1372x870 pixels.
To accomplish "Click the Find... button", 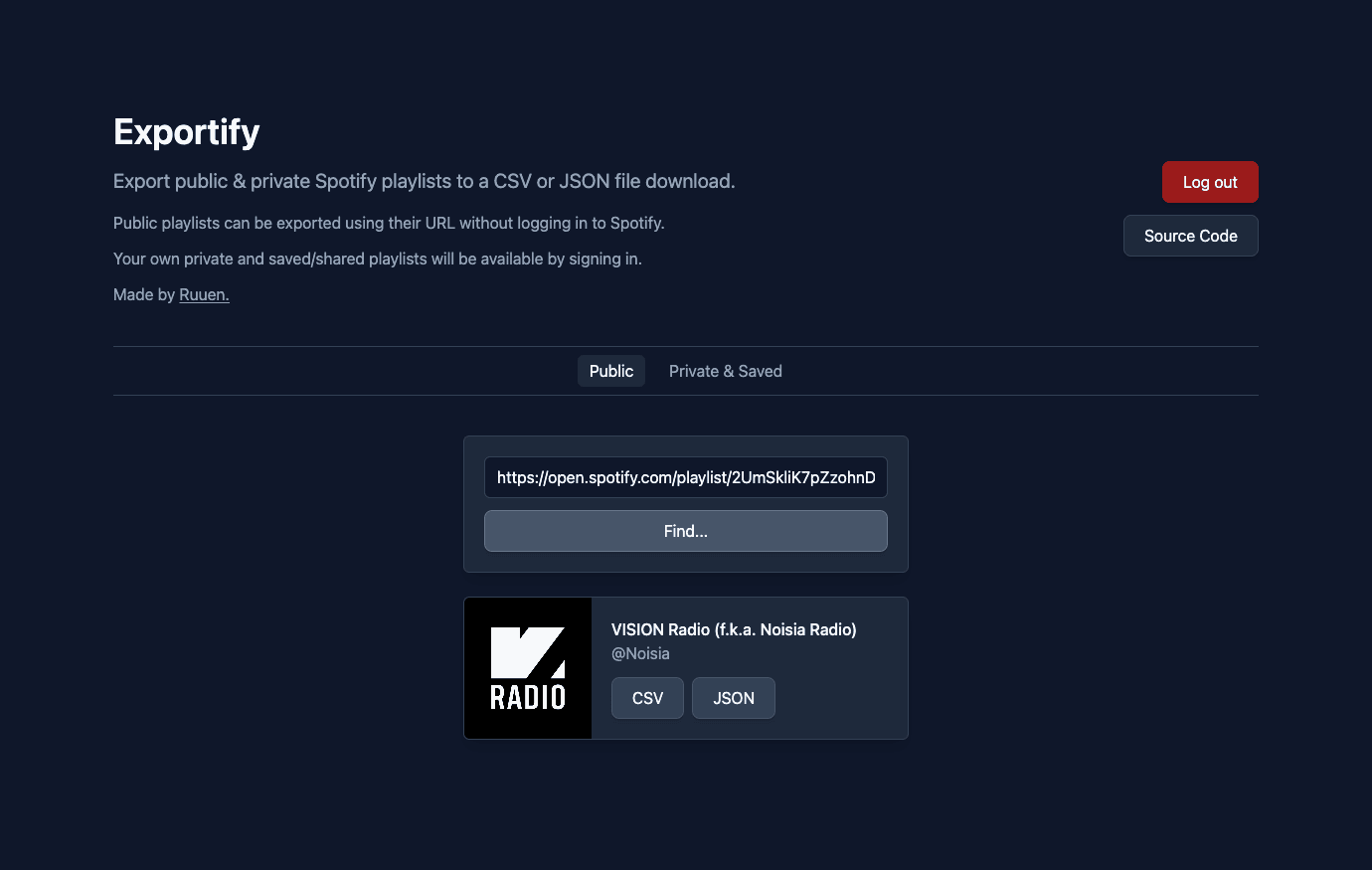I will [x=686, y=531].
